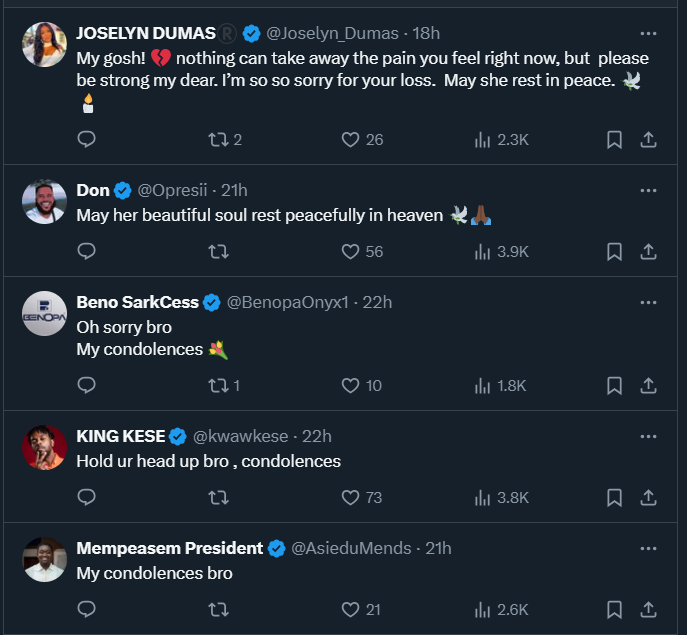Bookmark Mempeasem President's tweet
The image size is (687, 635).
coord(614,608)
